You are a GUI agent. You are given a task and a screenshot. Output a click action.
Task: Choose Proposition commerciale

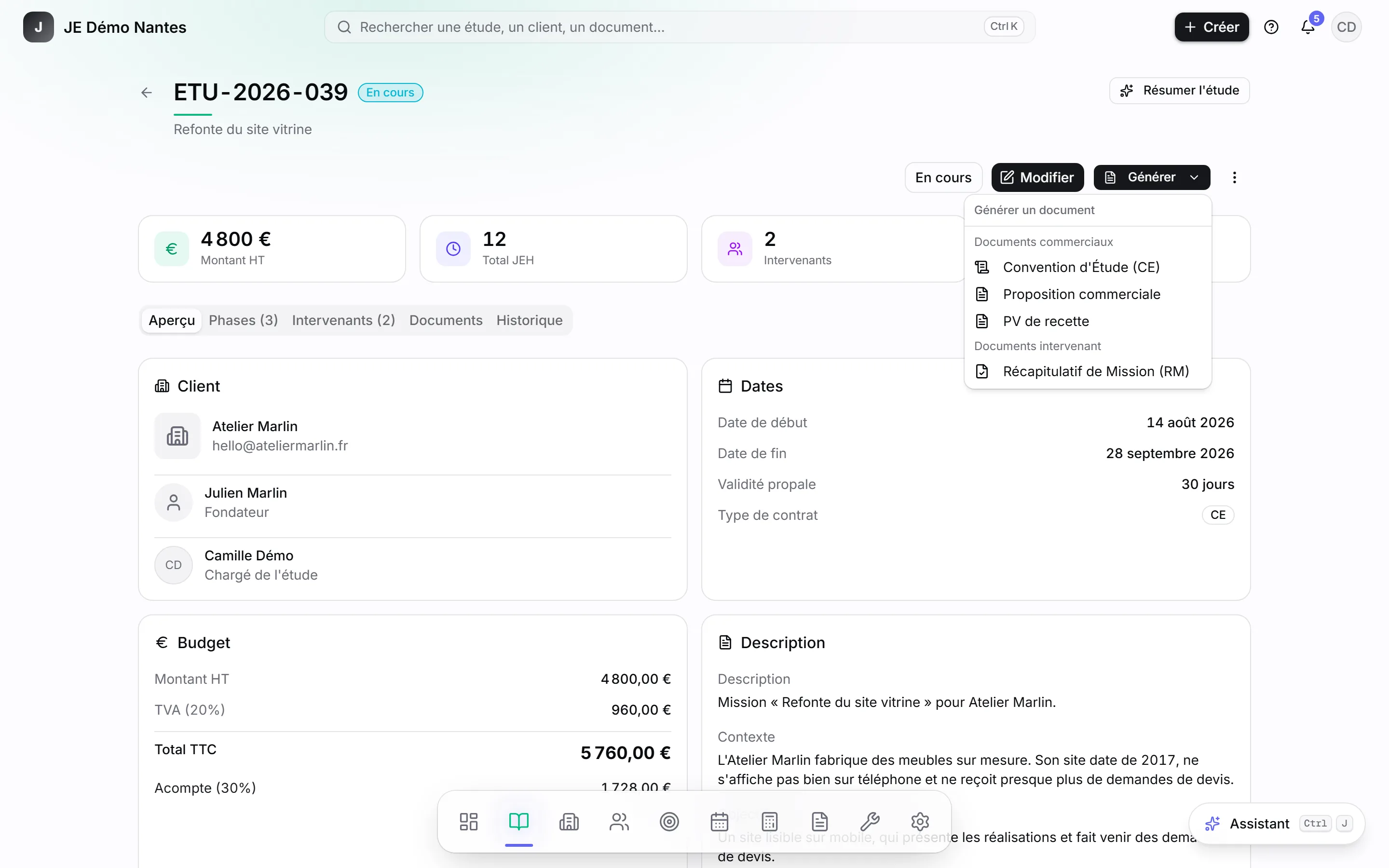tap(1087, 294)
